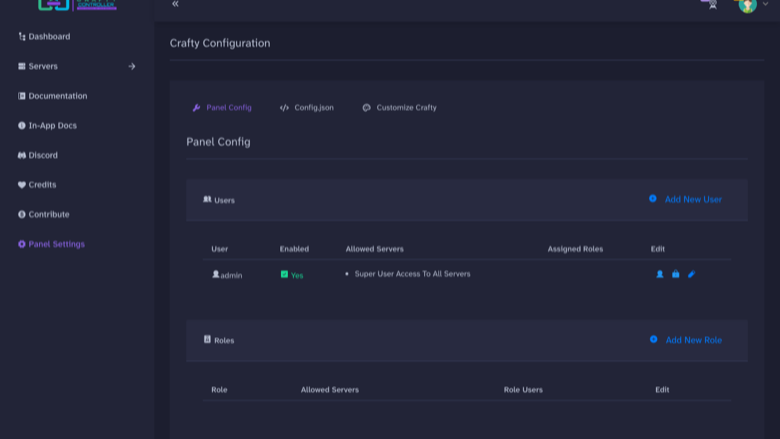Click the plus icon beside Add New User

[653, 198]
